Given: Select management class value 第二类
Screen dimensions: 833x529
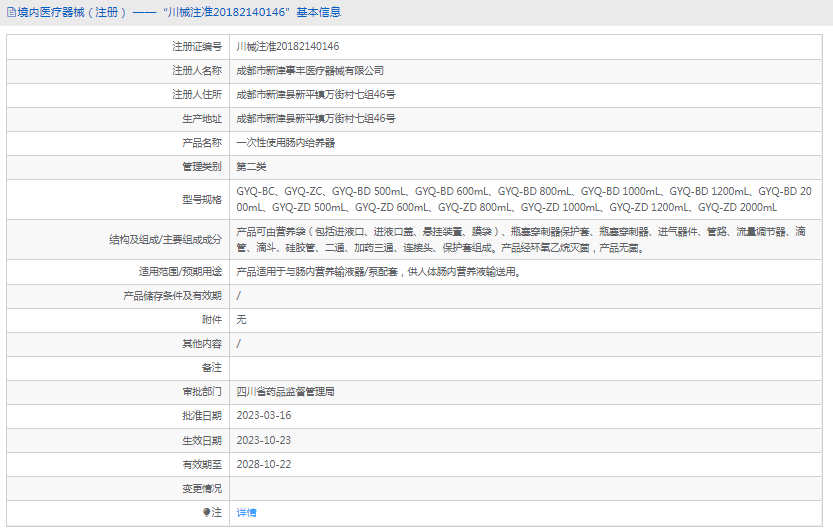Looking at the screenshot, I should (x=251, y=167).
